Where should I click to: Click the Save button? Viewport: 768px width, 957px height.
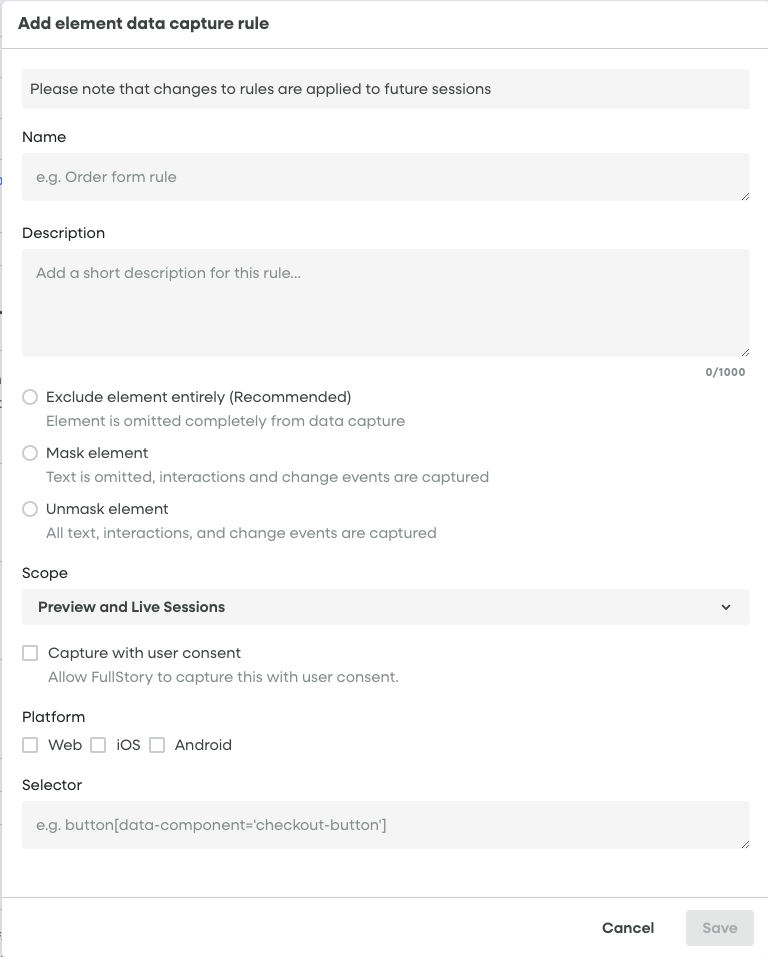[x=720, y=928]
